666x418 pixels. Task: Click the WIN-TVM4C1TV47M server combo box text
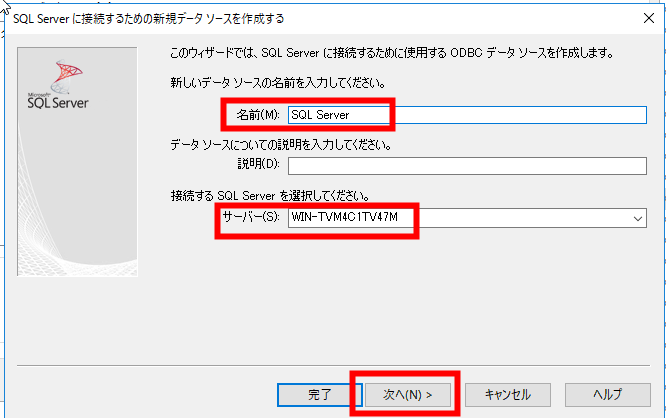coord(344,217)
